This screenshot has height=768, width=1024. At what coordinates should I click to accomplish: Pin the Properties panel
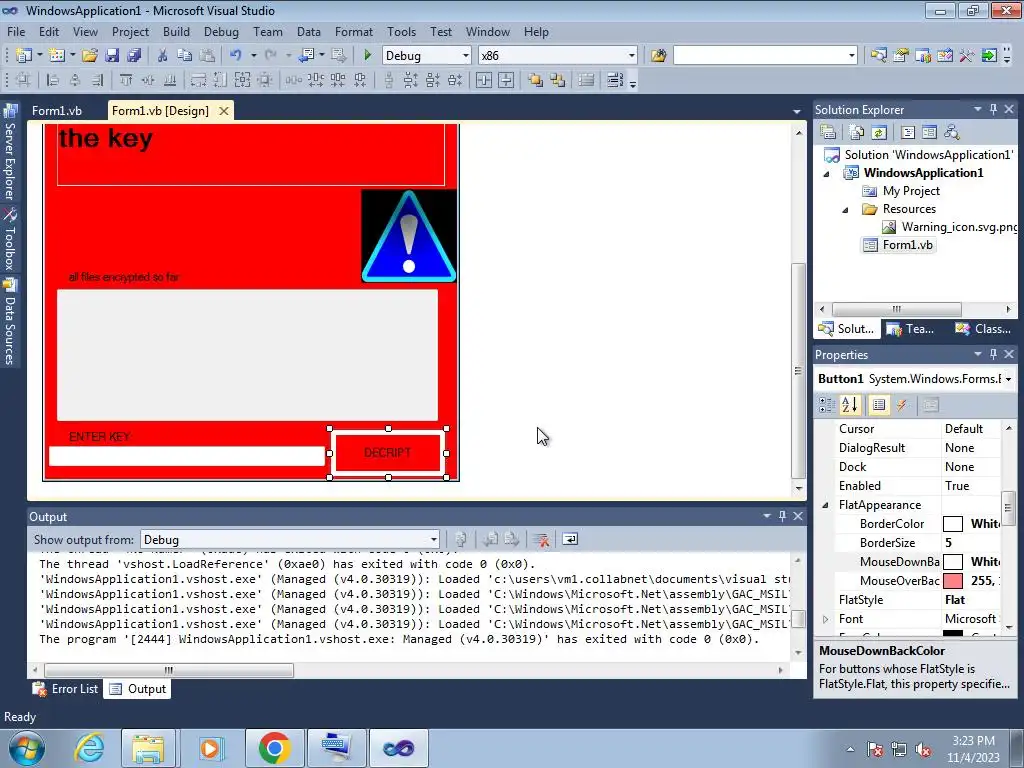993,354
